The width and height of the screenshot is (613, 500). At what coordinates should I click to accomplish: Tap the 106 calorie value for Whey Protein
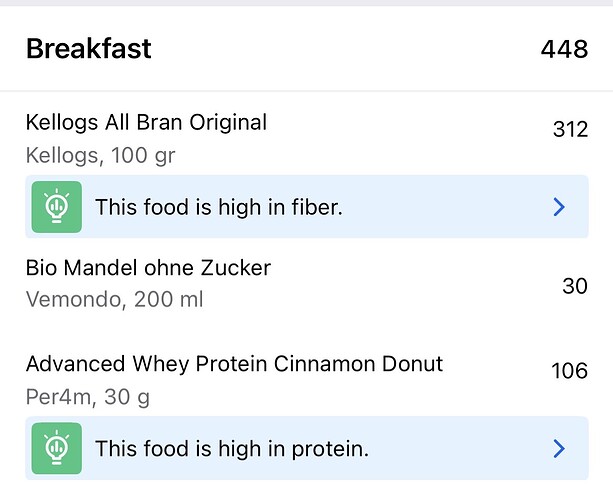(569, 371)
